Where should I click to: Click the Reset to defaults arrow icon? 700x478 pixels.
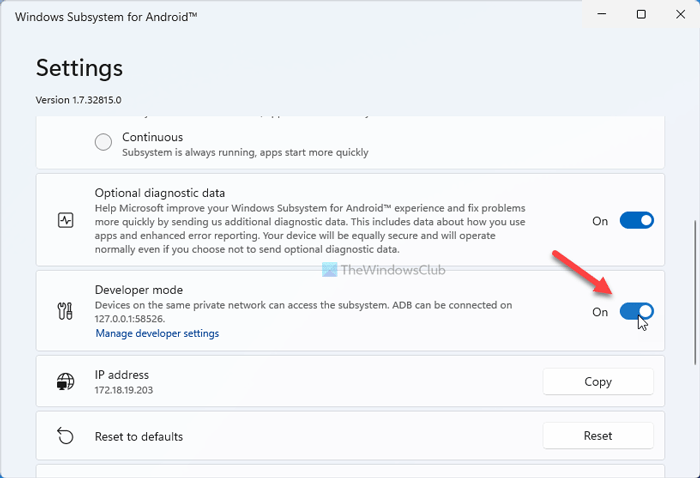pos(66,436)
